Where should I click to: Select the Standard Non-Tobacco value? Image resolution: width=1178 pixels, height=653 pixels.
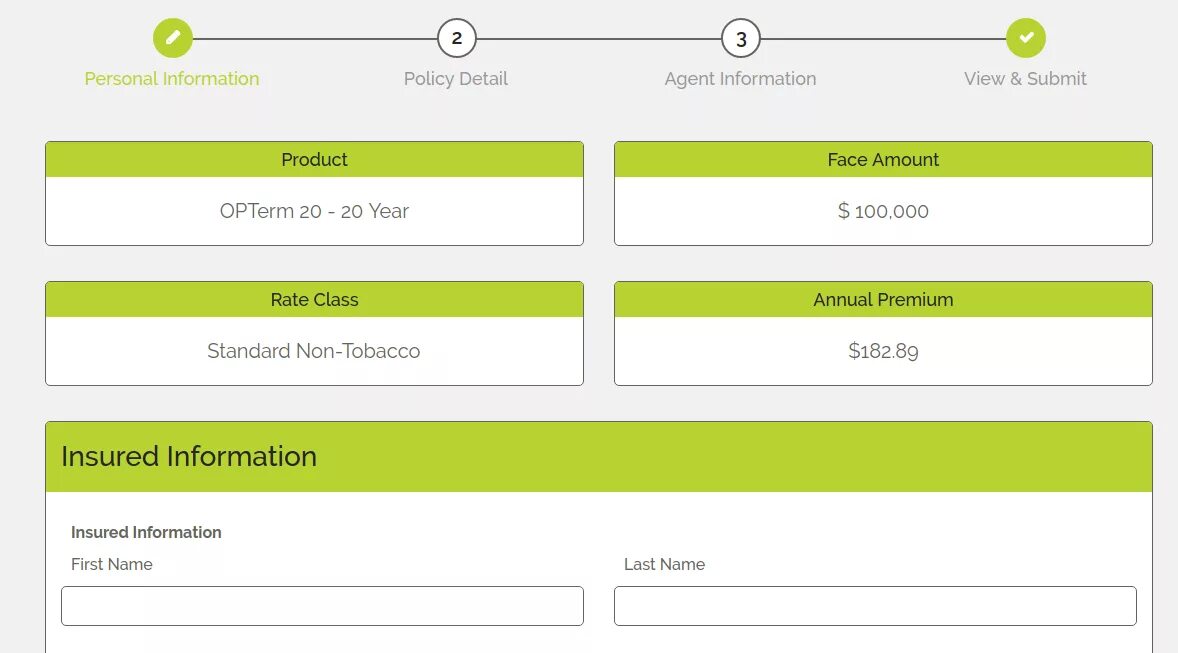314,351
